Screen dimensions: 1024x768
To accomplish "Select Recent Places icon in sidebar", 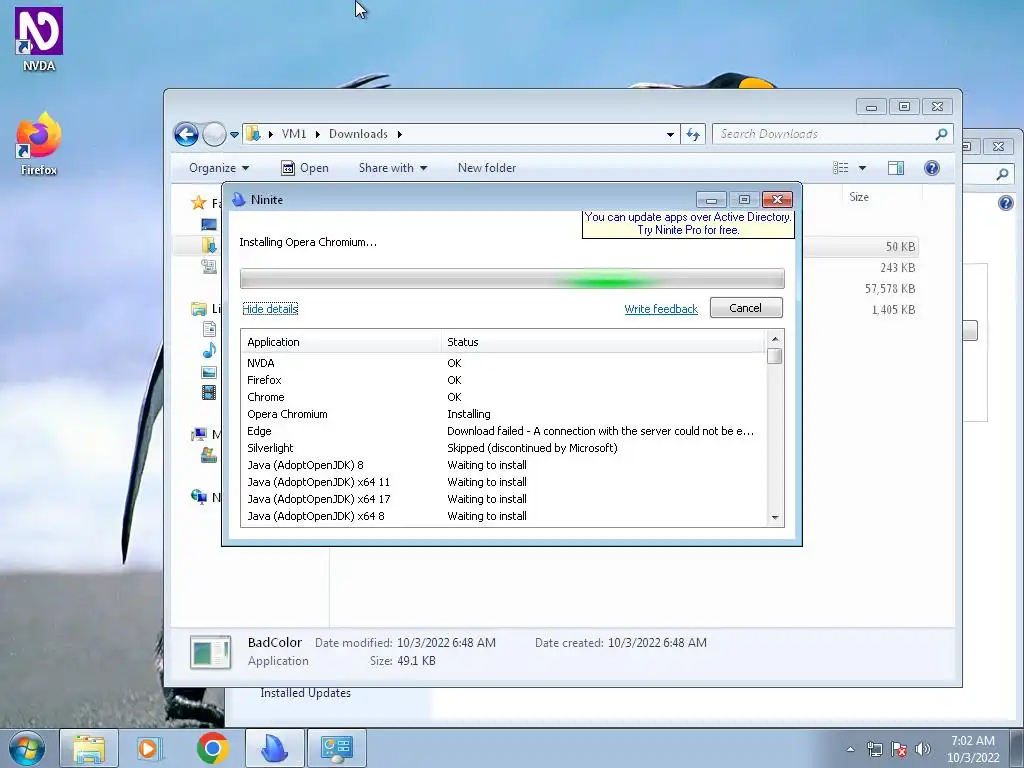I will 209,266.
